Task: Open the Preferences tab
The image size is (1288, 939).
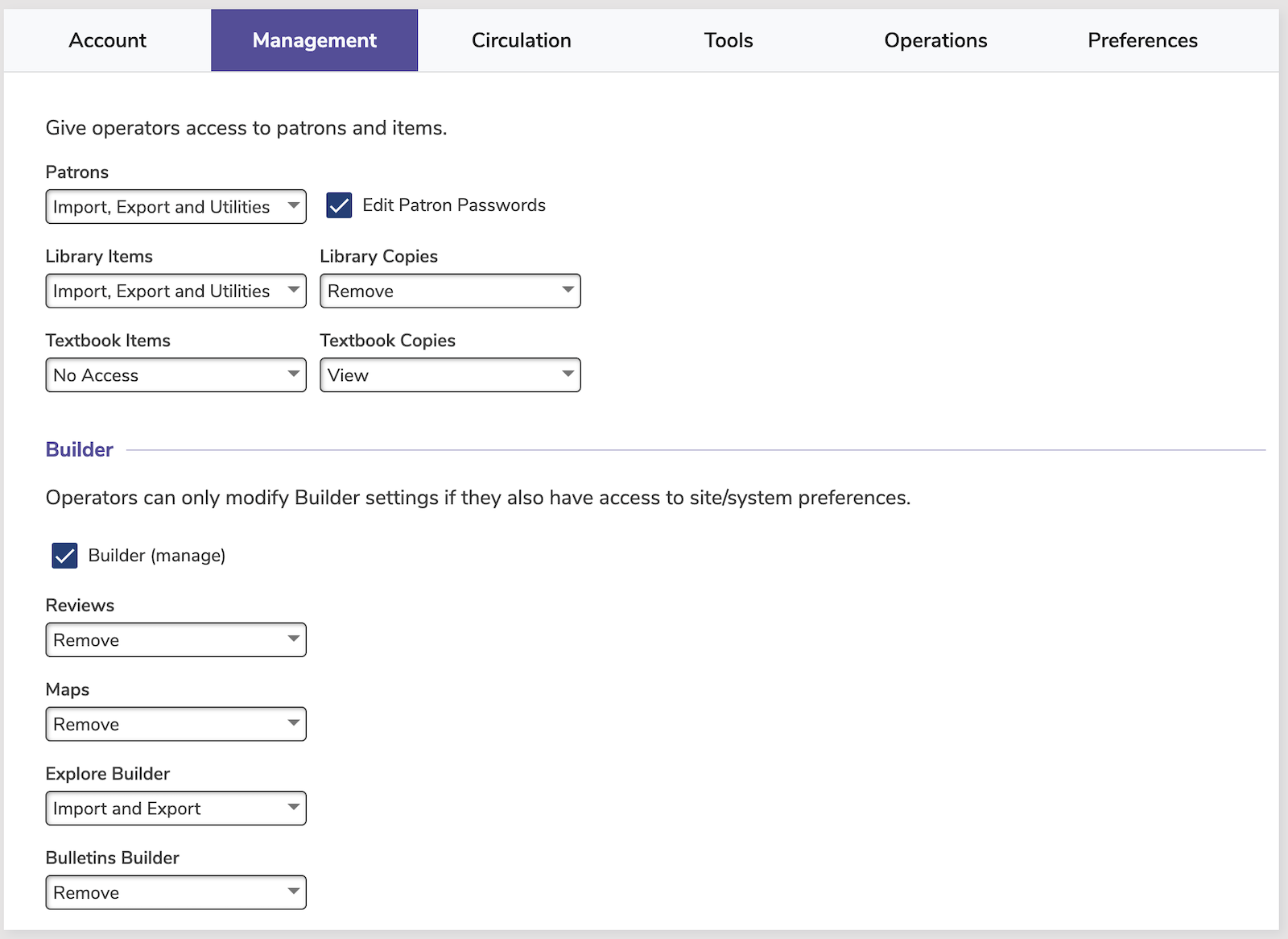Action: click(1141, 40)
